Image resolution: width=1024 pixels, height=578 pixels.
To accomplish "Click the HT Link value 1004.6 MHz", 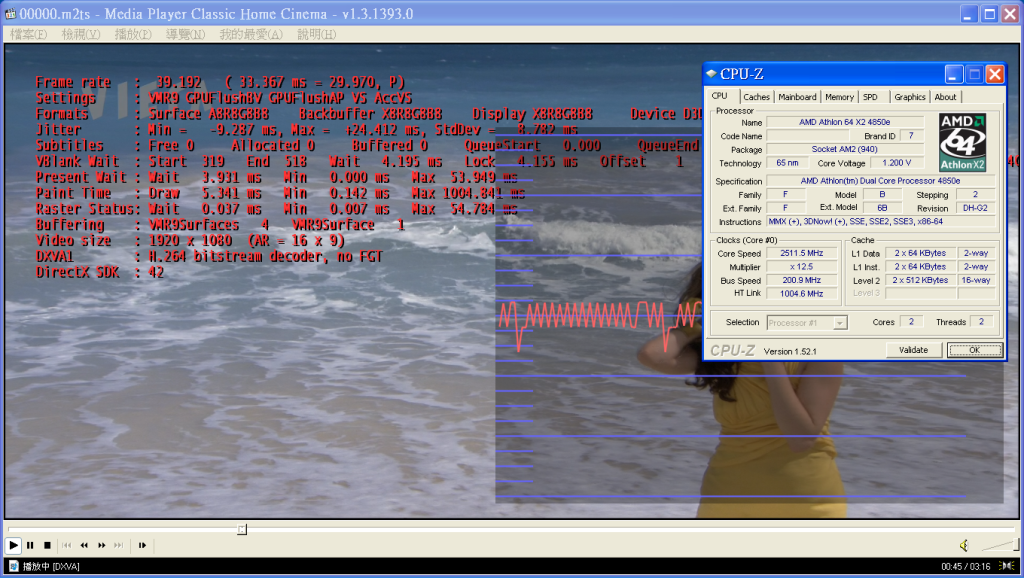I will coord(801,294).
